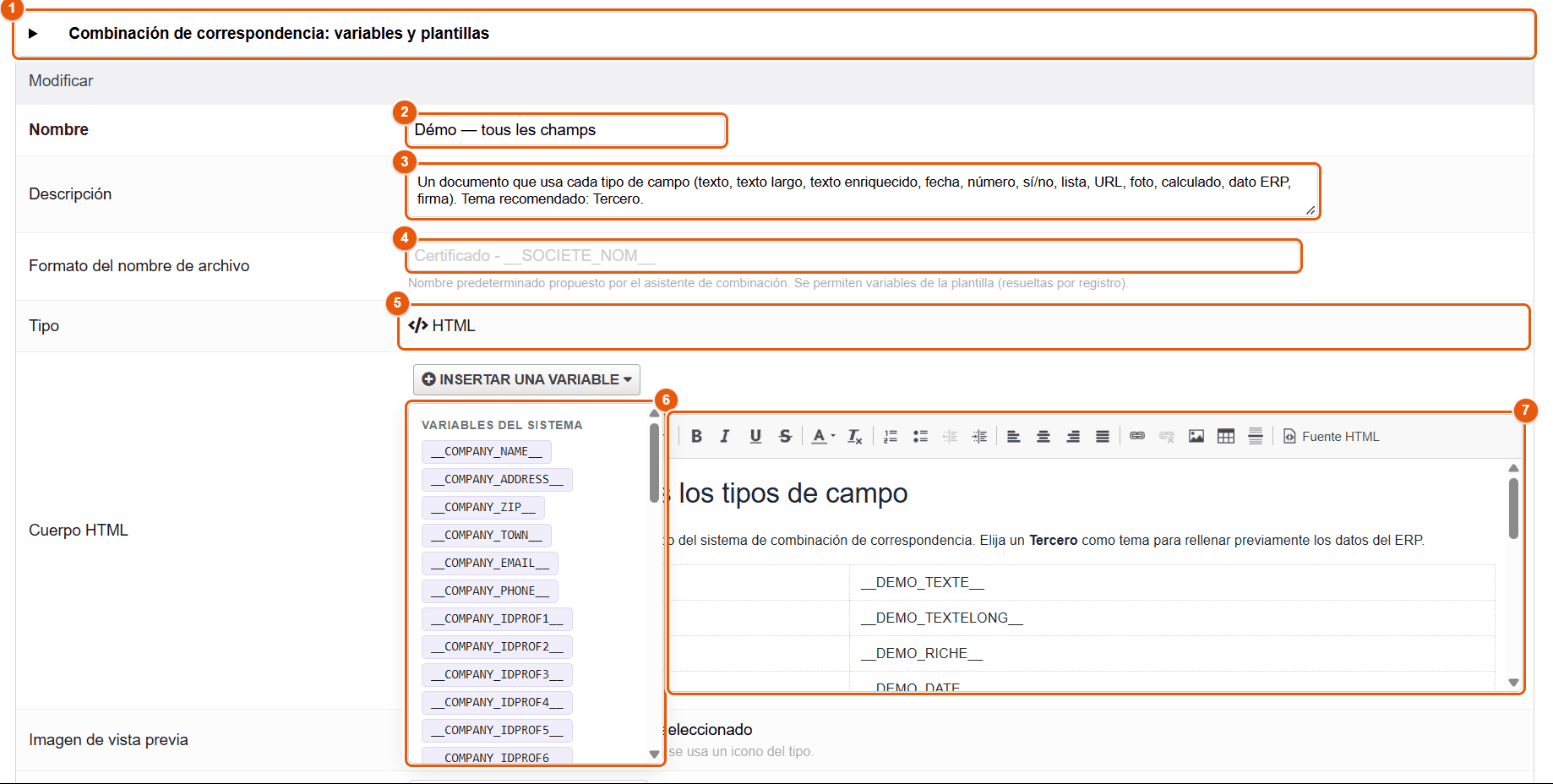Screen dimensions: 1553x784
Task: Insert a bulleted list
Action: pyautogui.click(x=921, y=436)
